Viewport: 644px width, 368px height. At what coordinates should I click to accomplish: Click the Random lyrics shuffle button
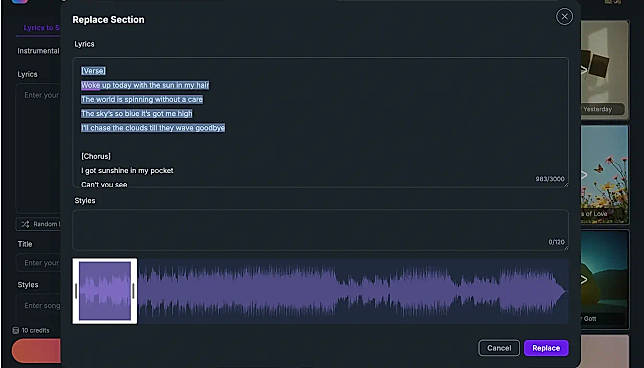[x=39, y=224]
